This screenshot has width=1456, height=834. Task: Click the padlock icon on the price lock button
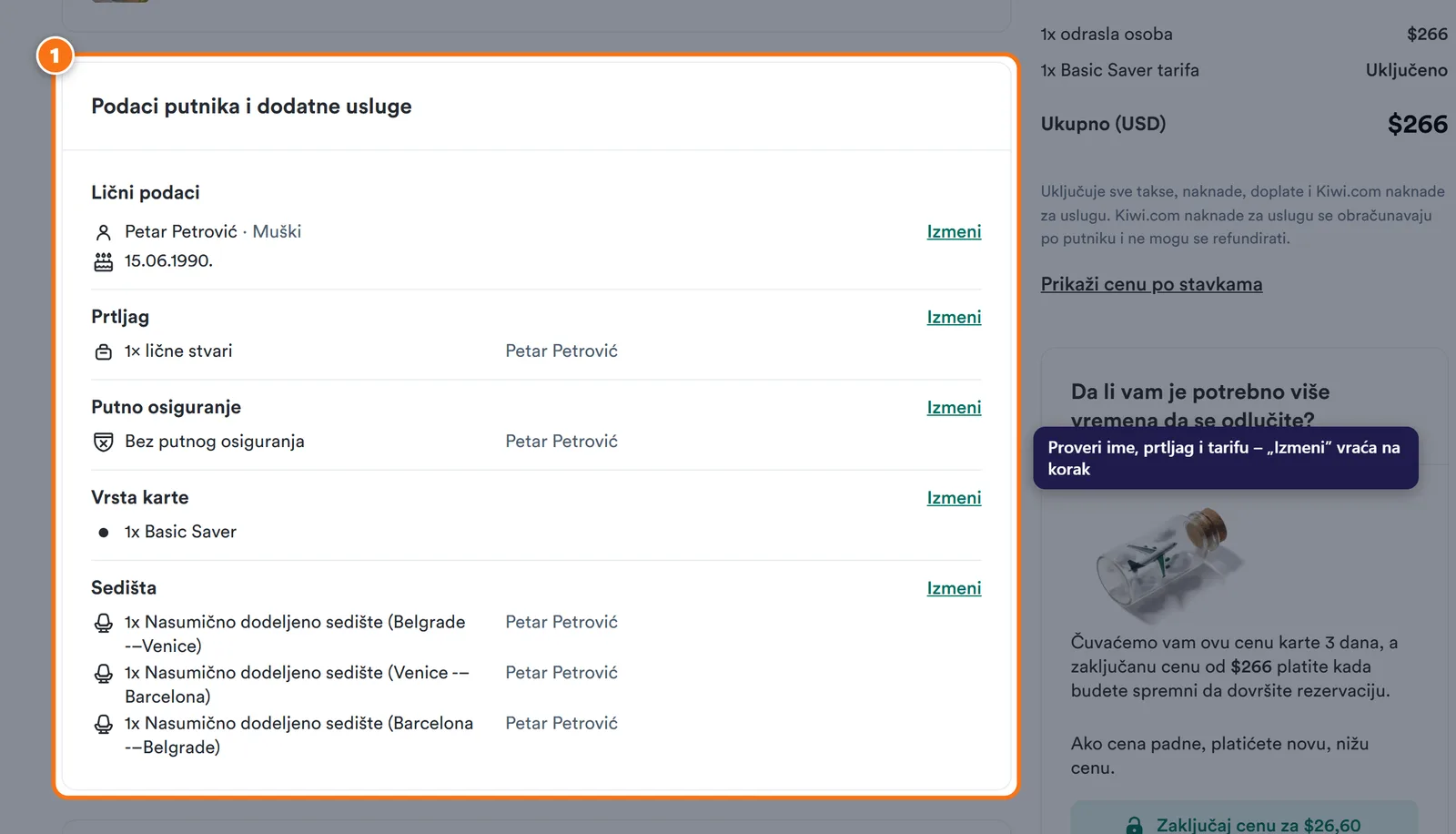click(1134, 826)
